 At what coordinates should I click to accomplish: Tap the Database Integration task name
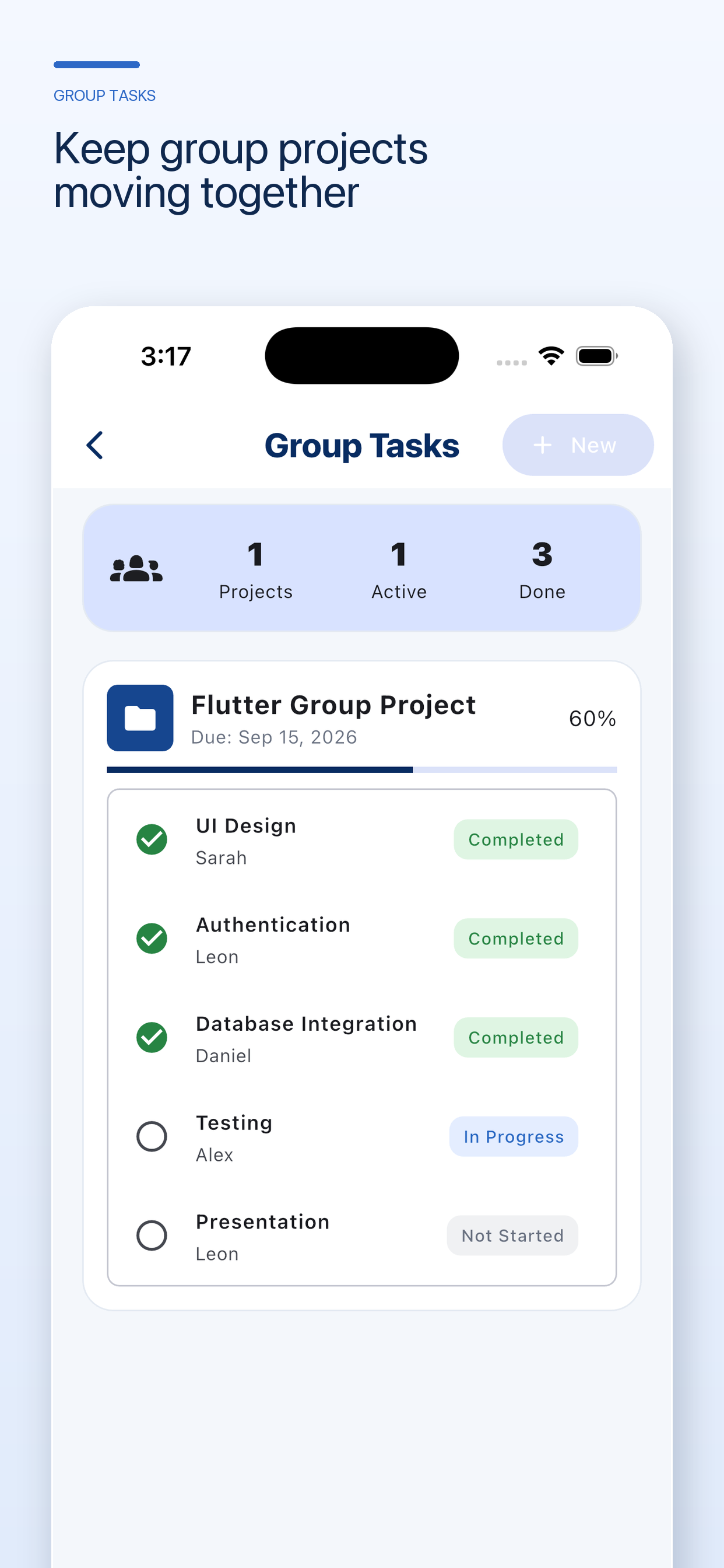tap(306, 1024)
